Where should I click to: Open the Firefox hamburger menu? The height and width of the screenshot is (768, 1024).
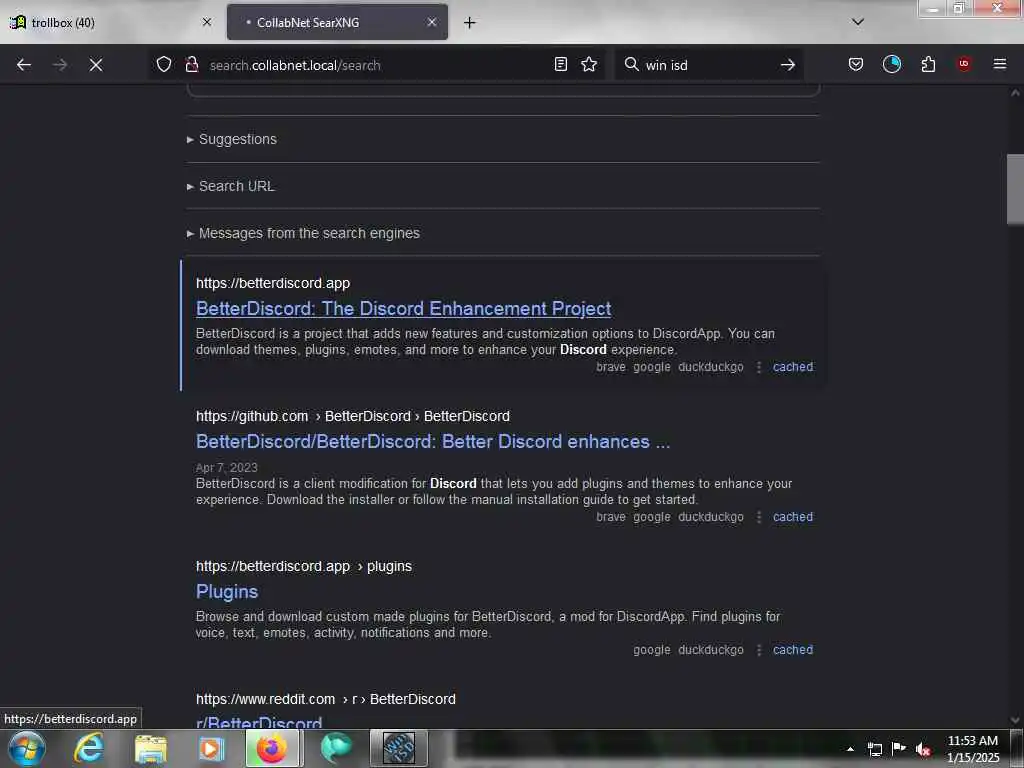pyautogui.click(x=999, y=64)
